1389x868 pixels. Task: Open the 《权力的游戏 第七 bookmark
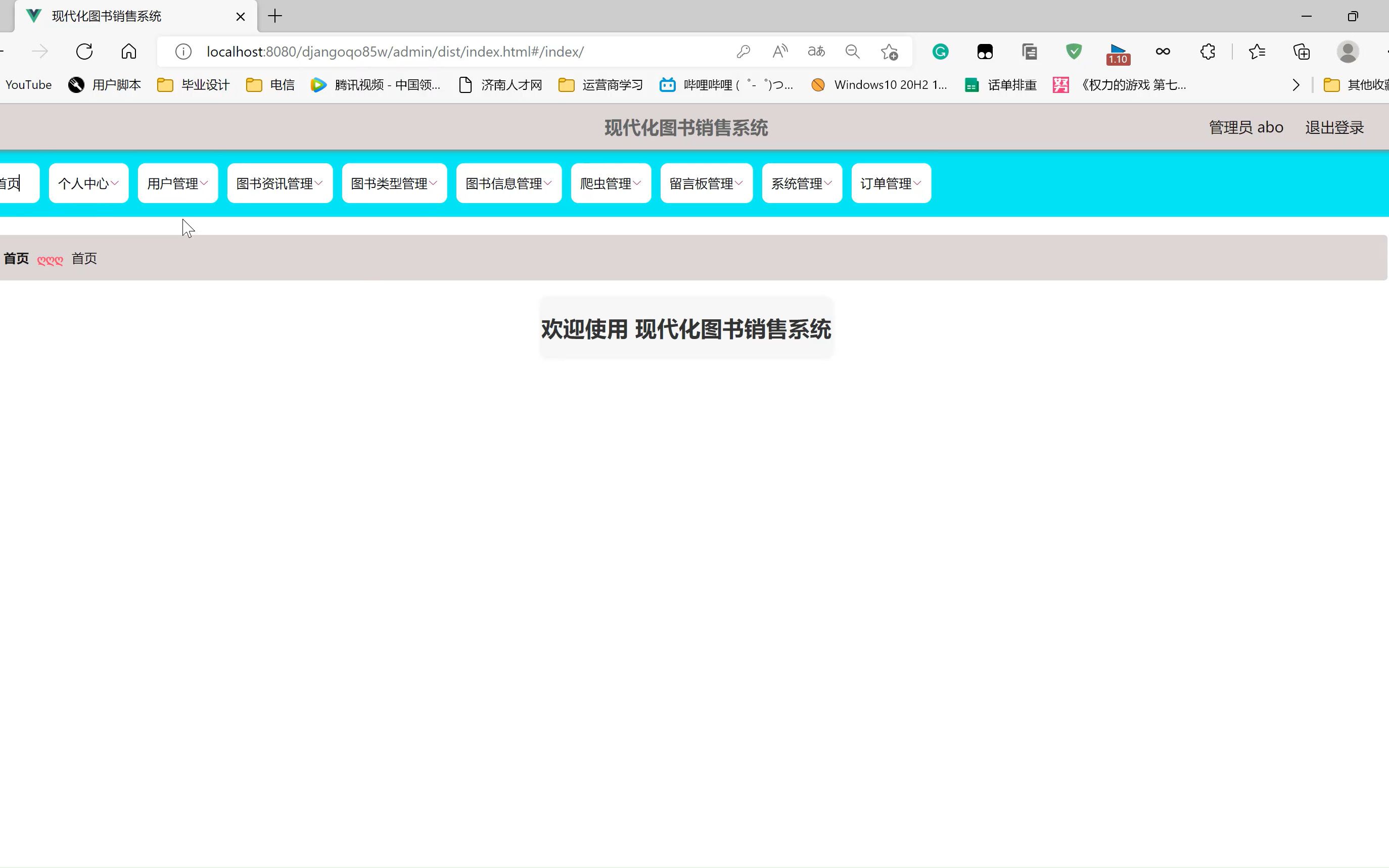pyautogui.click(x=1119, y=85)
